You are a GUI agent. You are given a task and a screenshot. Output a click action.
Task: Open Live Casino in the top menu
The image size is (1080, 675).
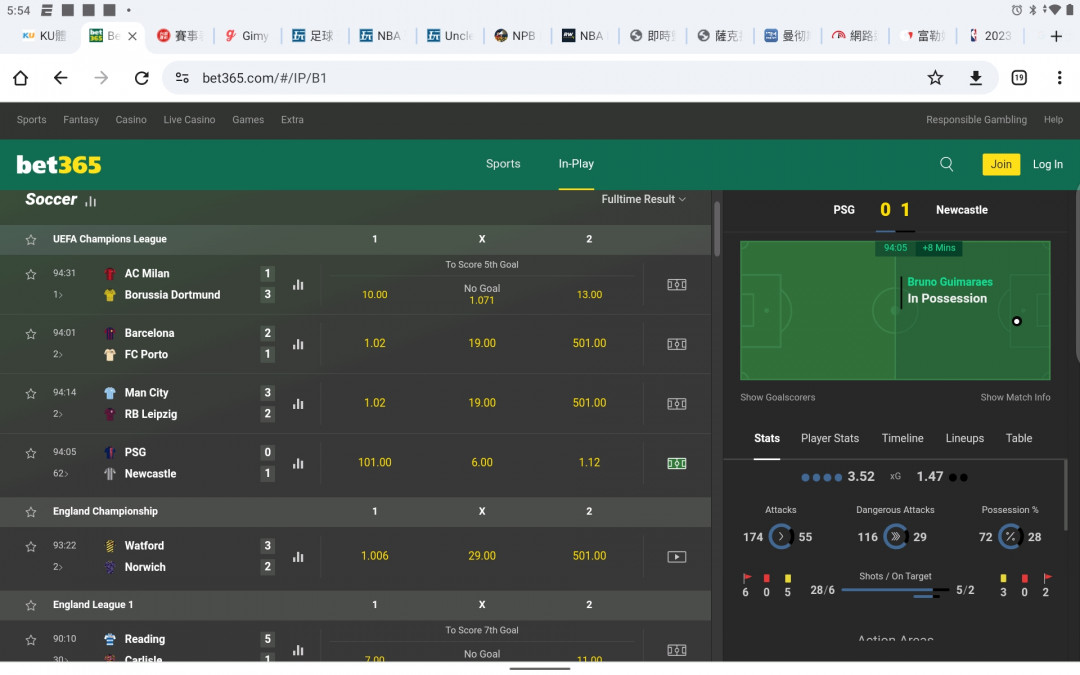tap(189, 120)
